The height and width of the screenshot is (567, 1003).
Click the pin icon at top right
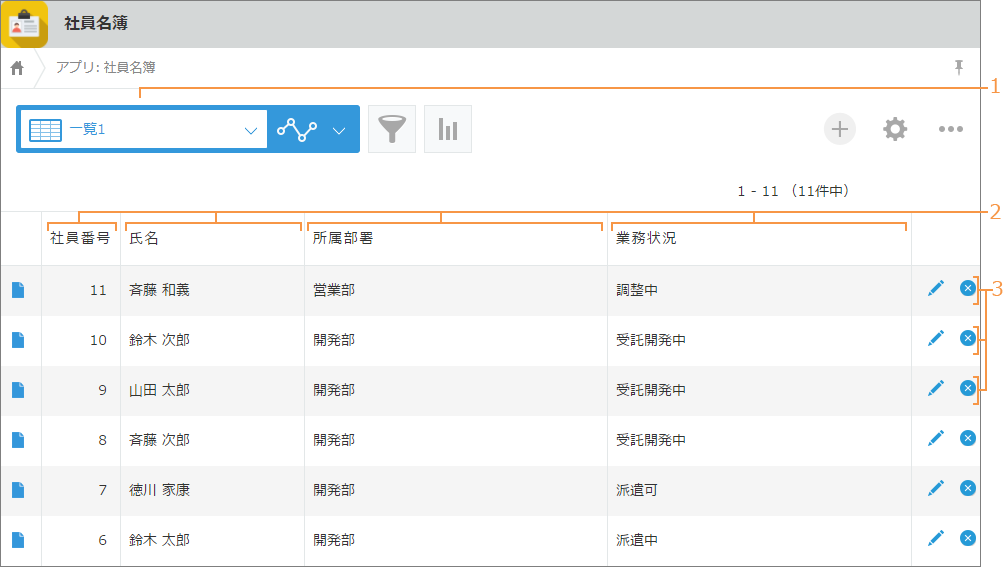[x=959, y=67]
